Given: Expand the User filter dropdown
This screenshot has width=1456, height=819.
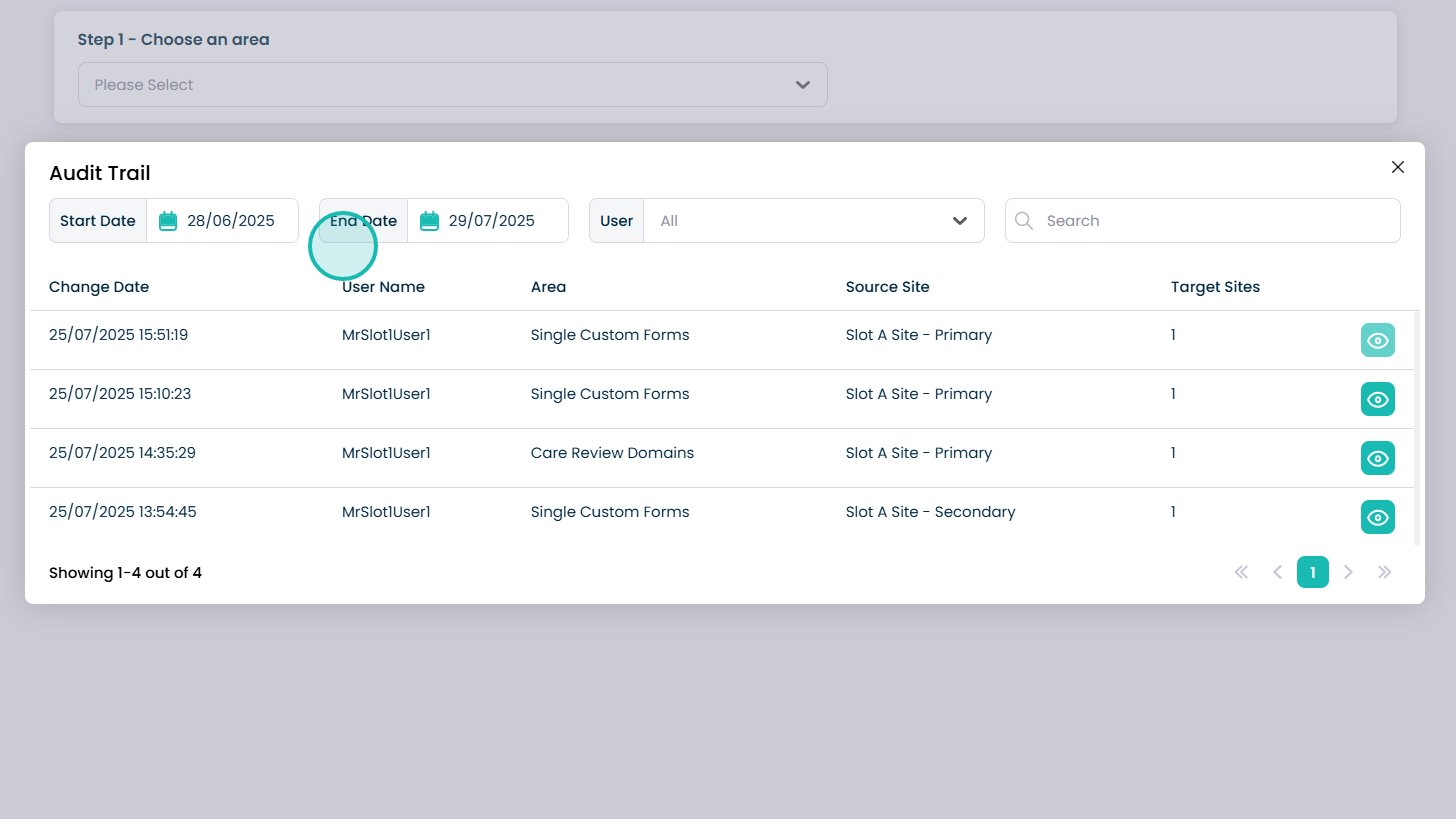Looking at the screenshot, I should point(813,221).
